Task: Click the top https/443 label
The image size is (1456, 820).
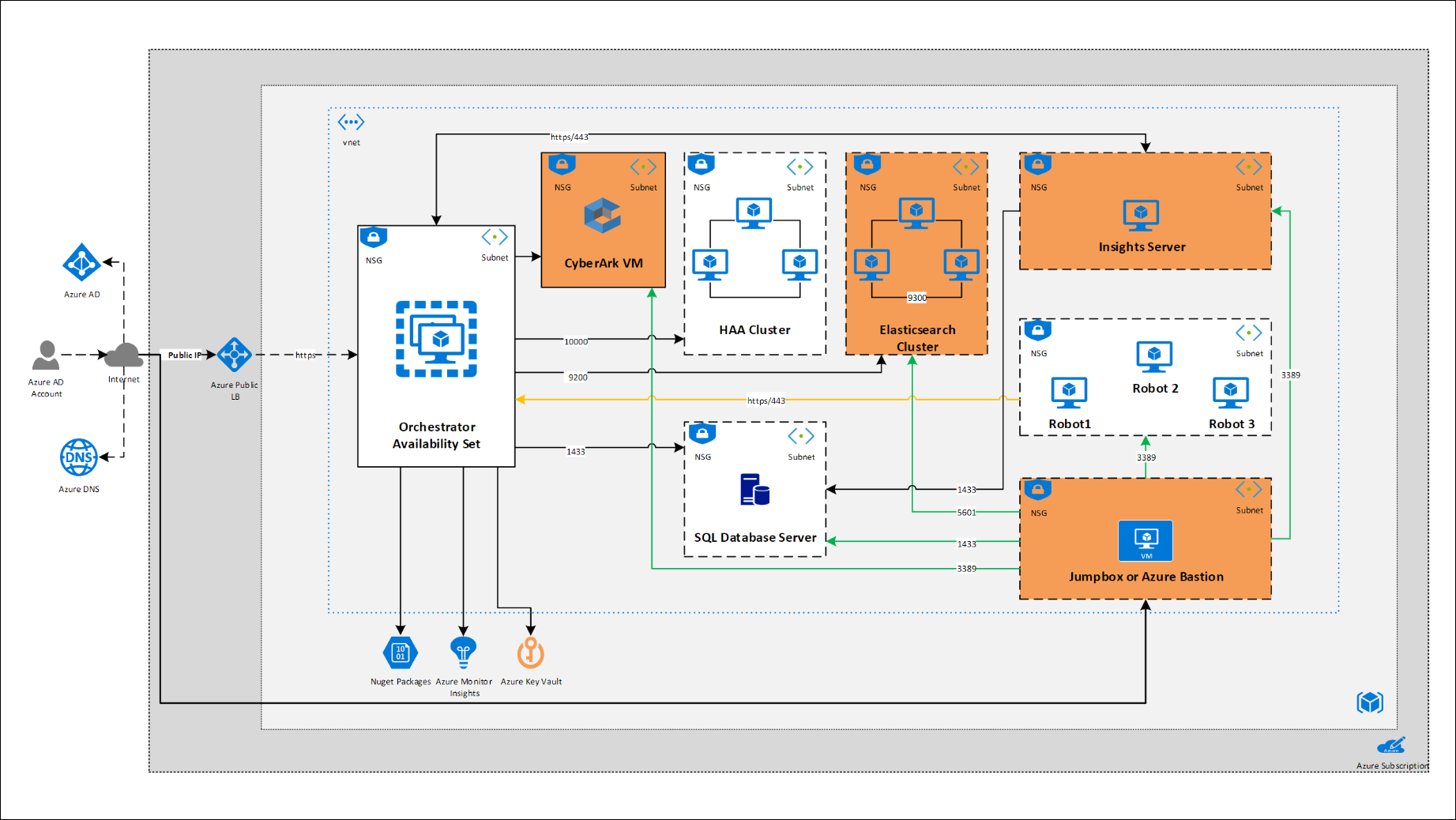Action: tap(570, 137)
